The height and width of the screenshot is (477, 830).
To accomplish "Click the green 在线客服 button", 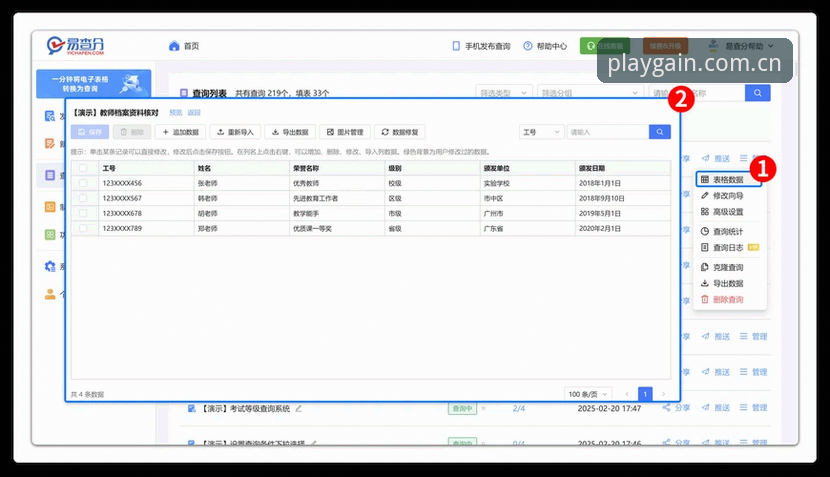I will [605, 46].
